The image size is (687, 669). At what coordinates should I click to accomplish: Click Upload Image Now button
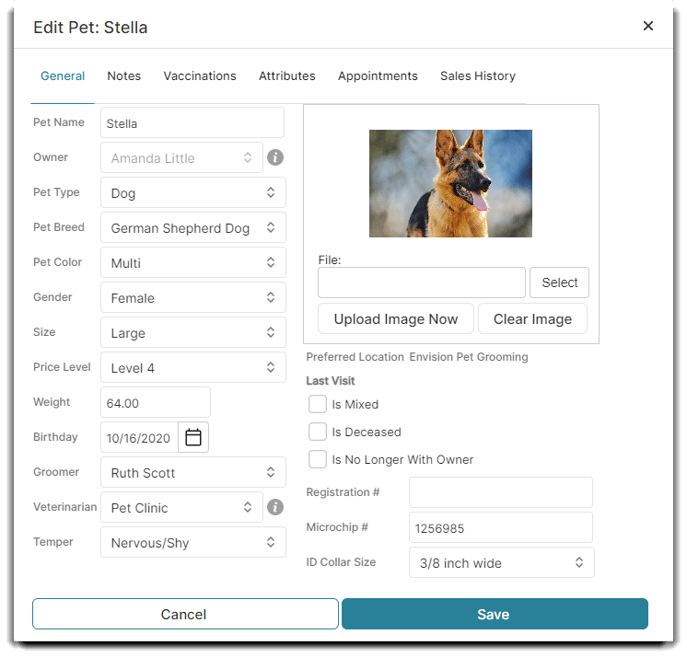396,319
